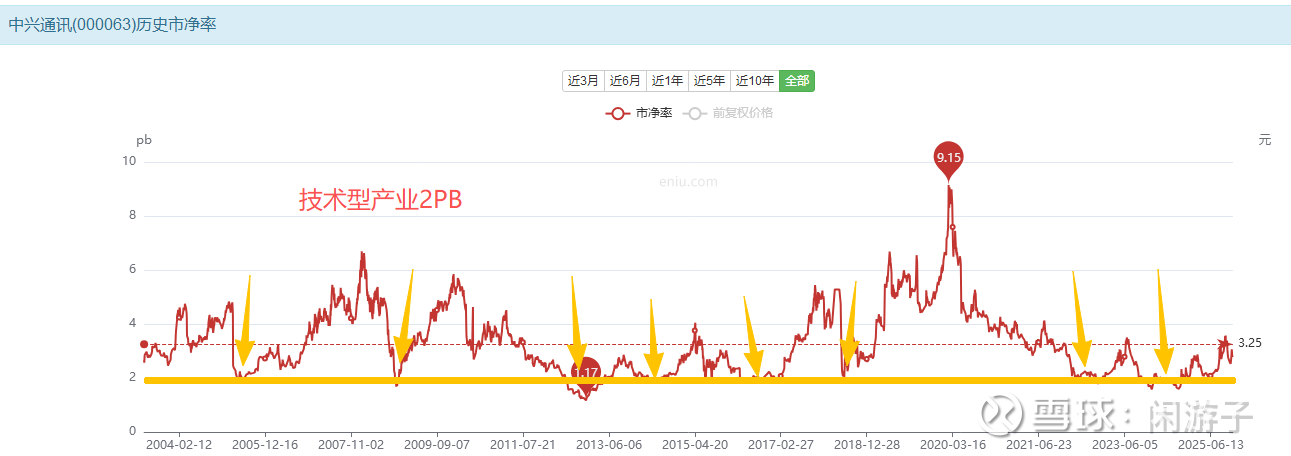The width and height of the screenshot is (1291, 456).
Task: Click the 1.17 minimum marker pin
Action: coord(586,373)
